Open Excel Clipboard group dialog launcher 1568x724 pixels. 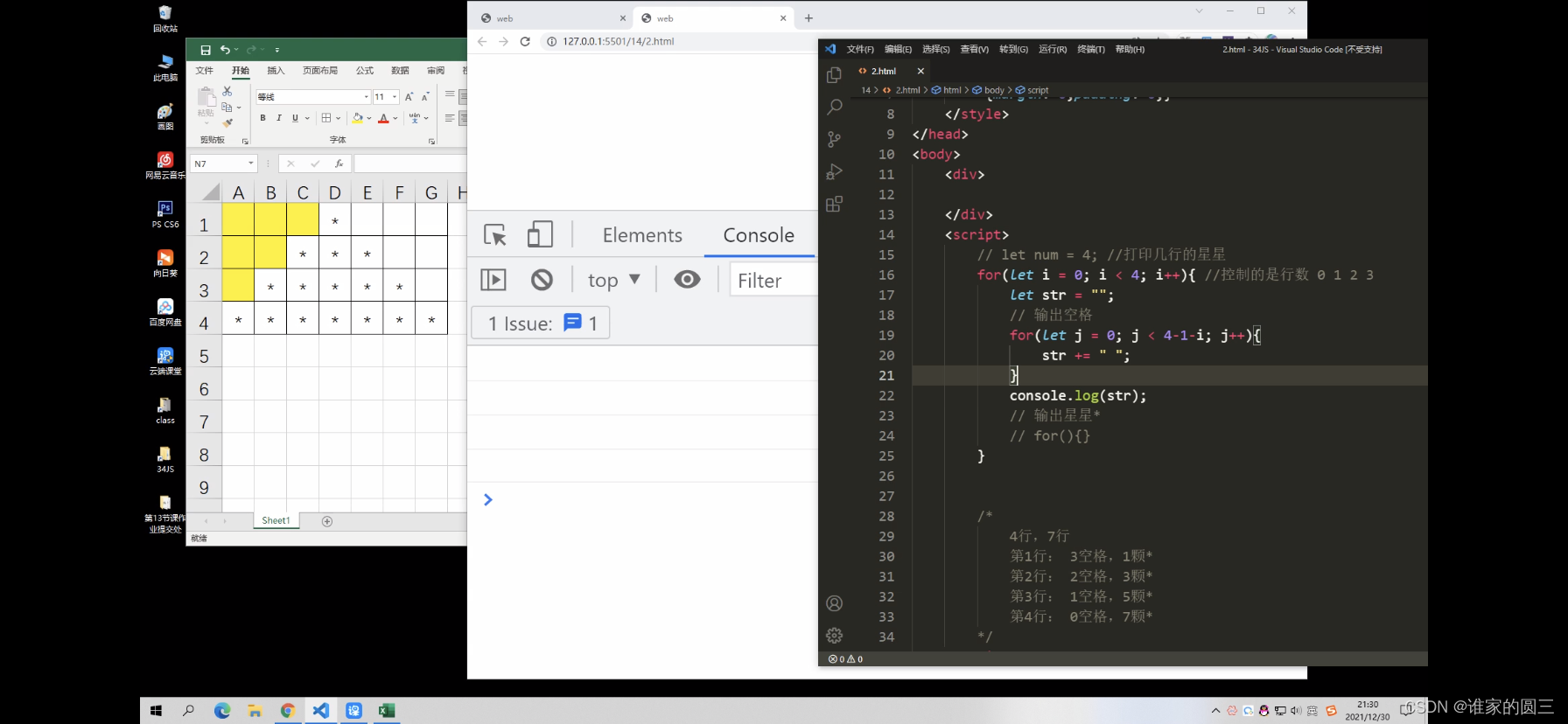pos(245,141)
